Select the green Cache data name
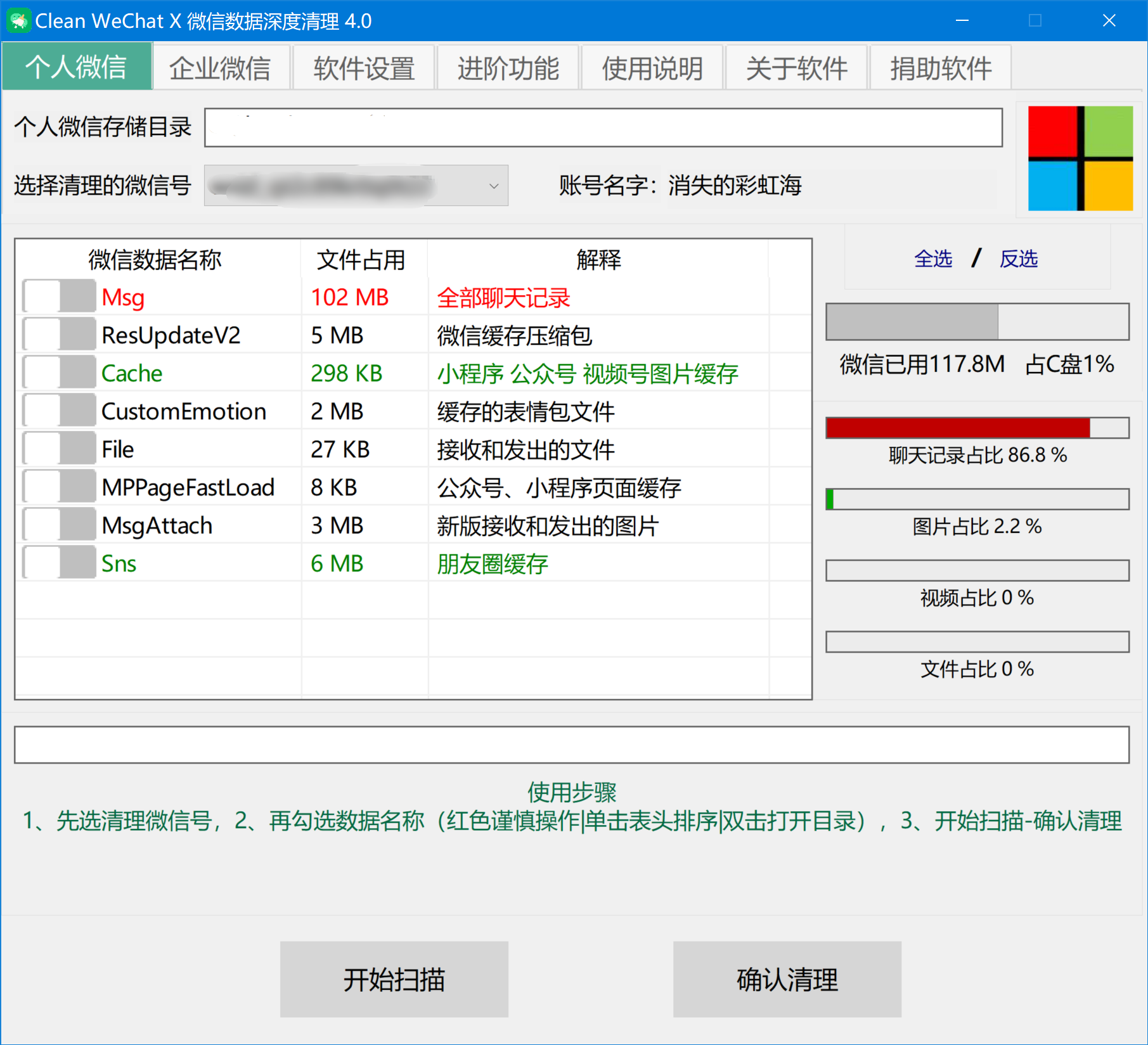The height and width of the screenshot is (1045, 1148). [x=132, y=373]
